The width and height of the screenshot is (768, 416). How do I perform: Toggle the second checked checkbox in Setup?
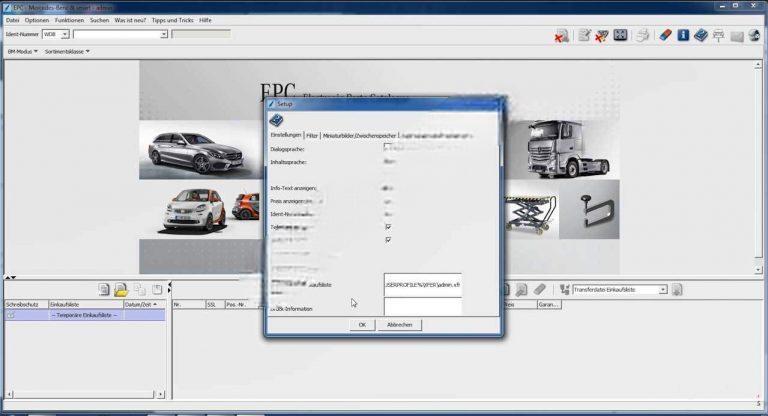[388, 240]
